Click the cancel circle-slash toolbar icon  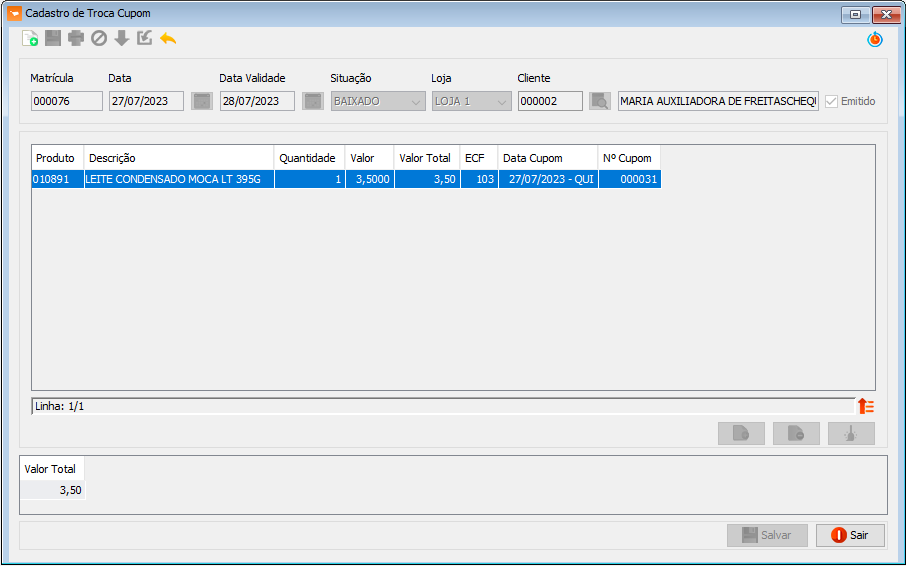pos(99,39)
